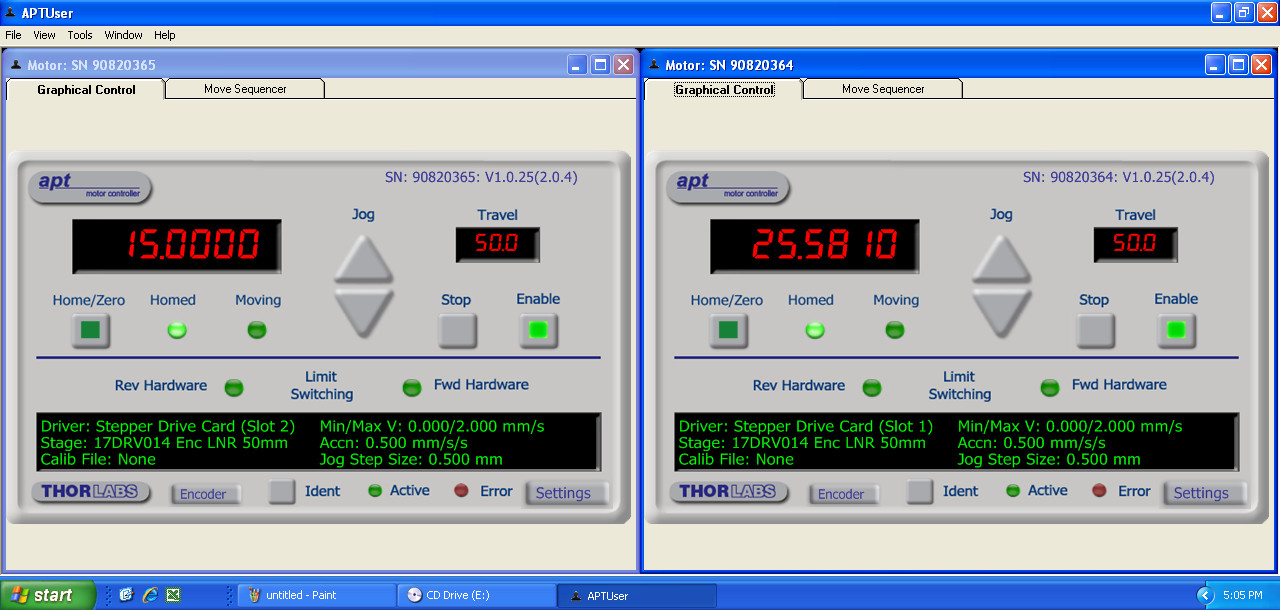Click Home/Zero button for motor 90820365
The width and height of the screenshot is (1280, 610).
(90, 330)
